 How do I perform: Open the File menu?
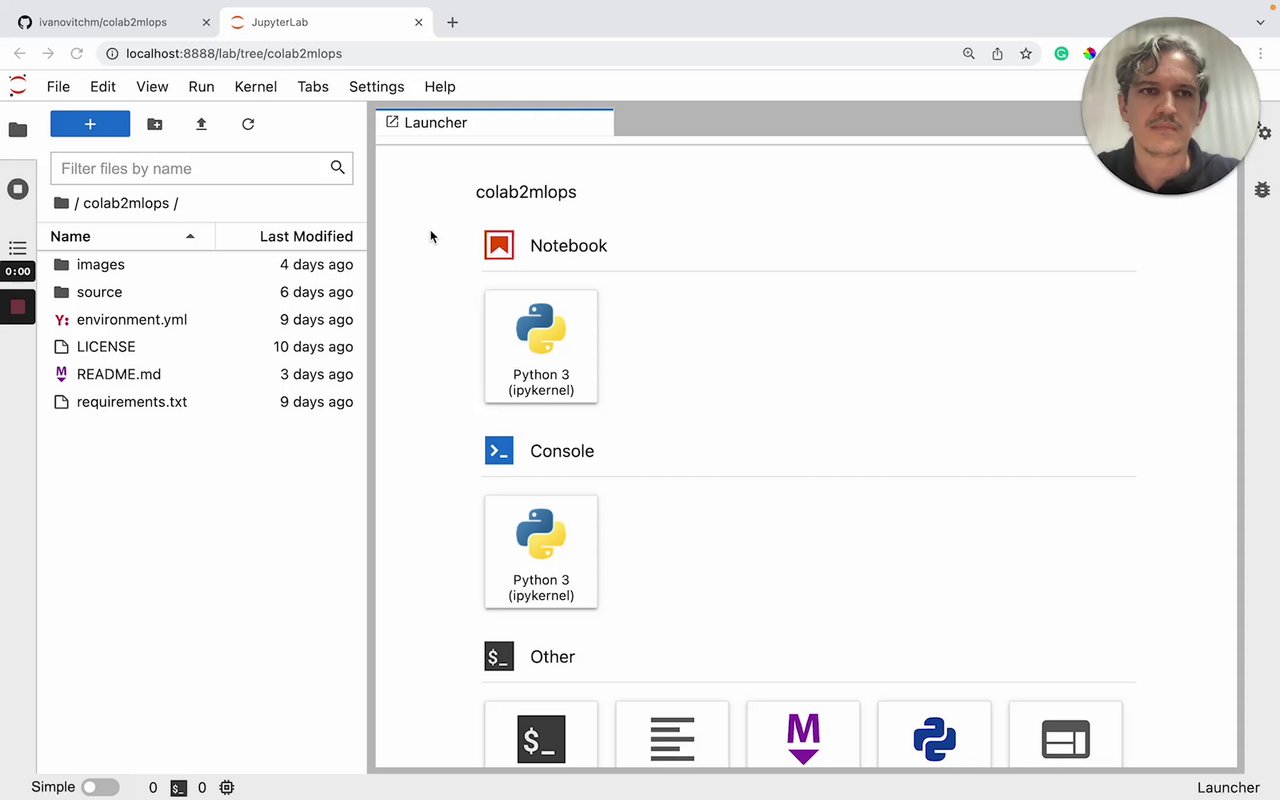(58, 87)
